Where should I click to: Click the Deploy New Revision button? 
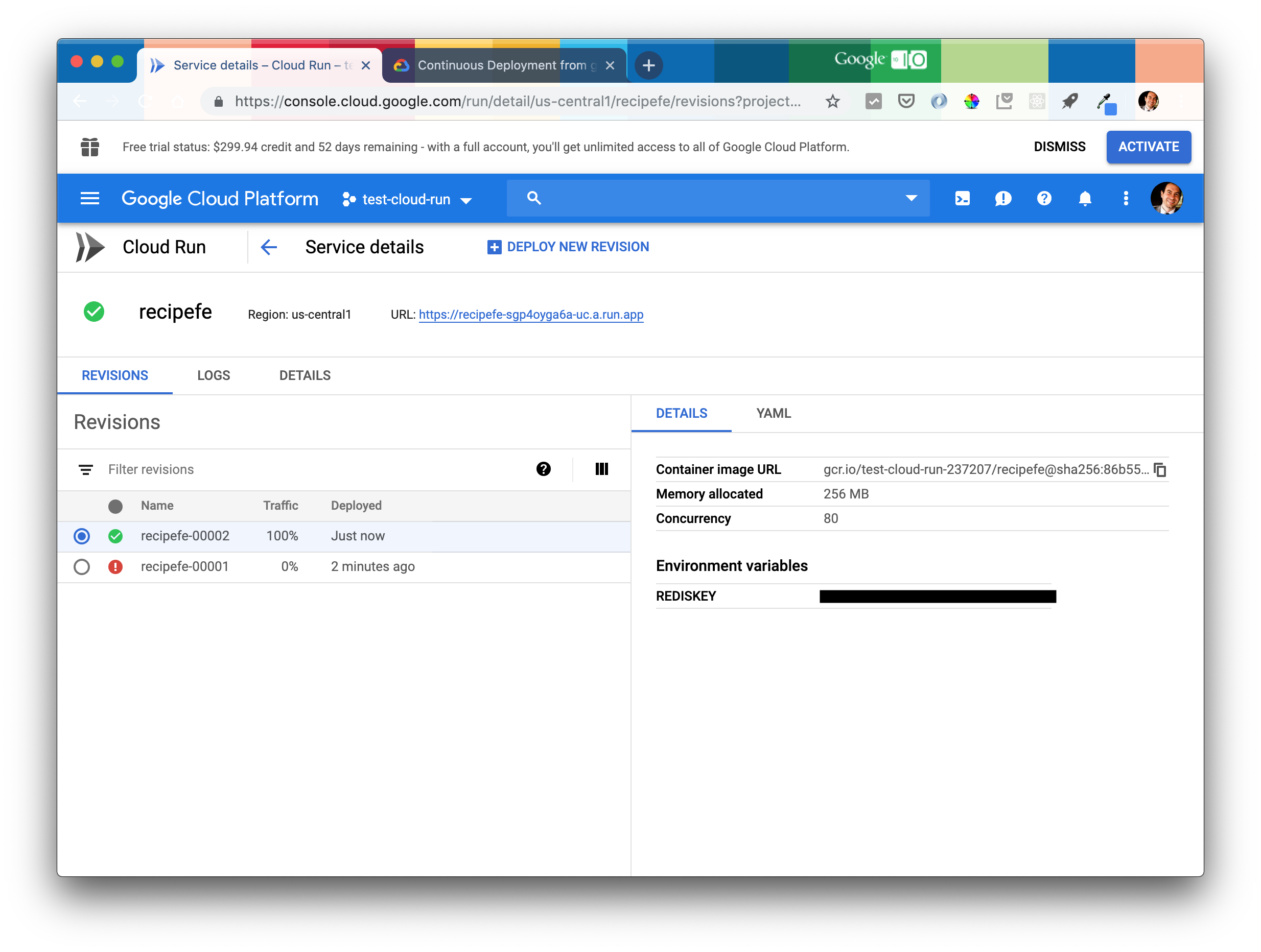tap(569, 247)
